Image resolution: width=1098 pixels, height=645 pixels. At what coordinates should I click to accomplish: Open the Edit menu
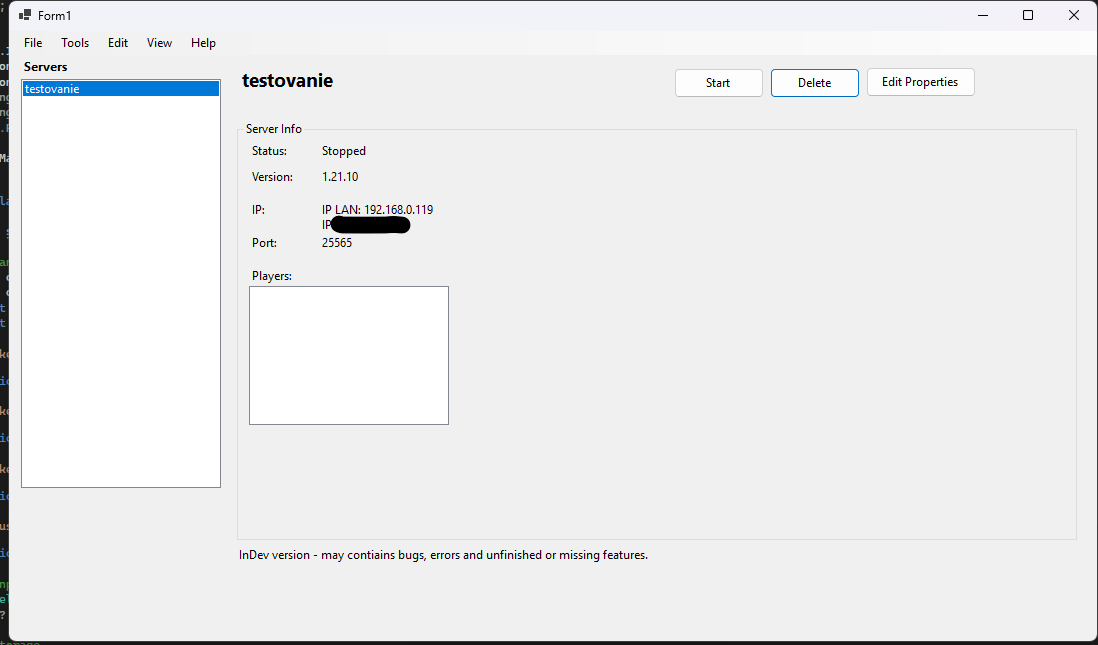pos(118,43)
